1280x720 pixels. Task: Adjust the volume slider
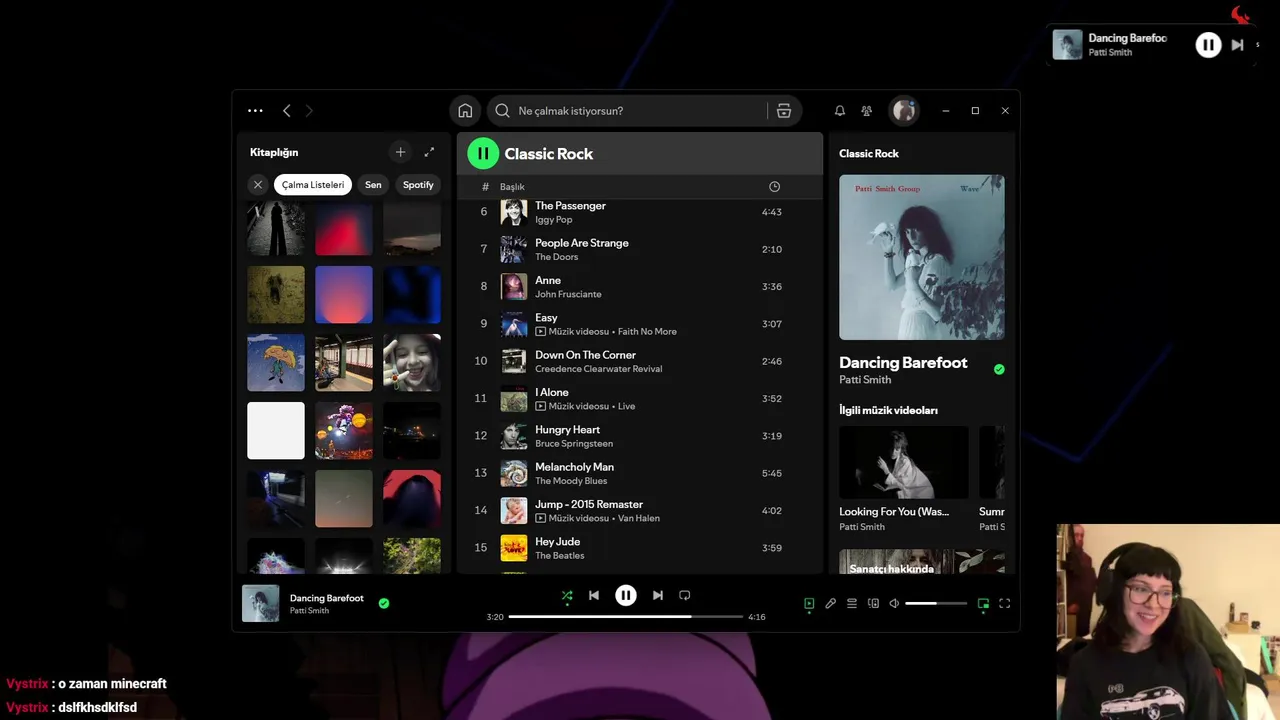pyautogui.click(x=936, y=604)
